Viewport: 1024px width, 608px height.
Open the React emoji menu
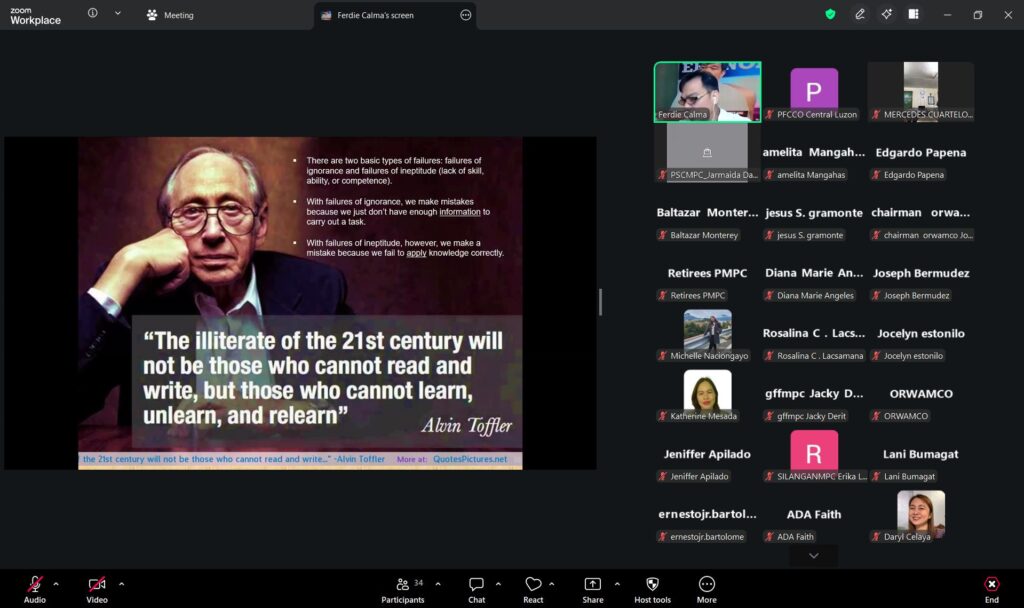tap(533, 585)
